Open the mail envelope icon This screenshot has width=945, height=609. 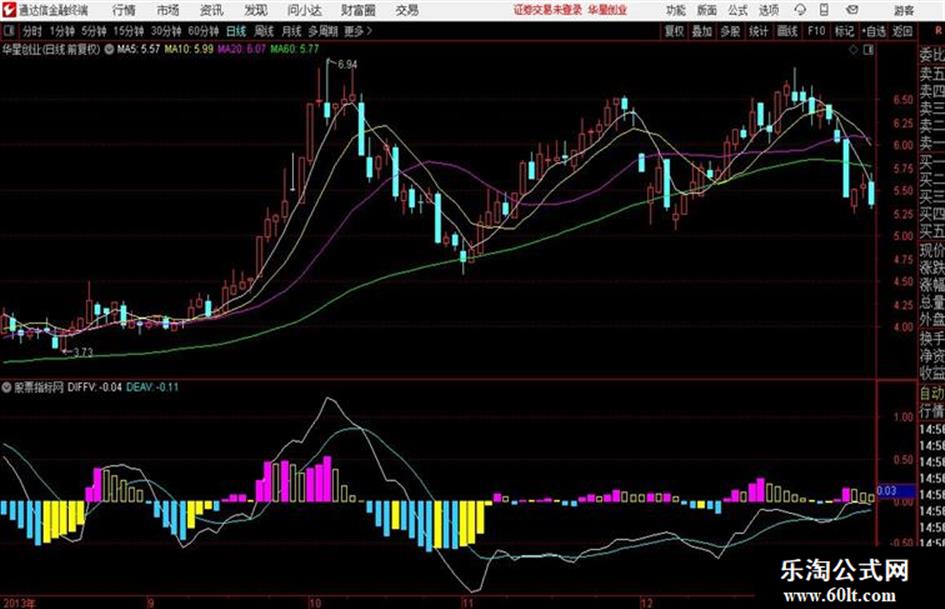tap(852, 10)
